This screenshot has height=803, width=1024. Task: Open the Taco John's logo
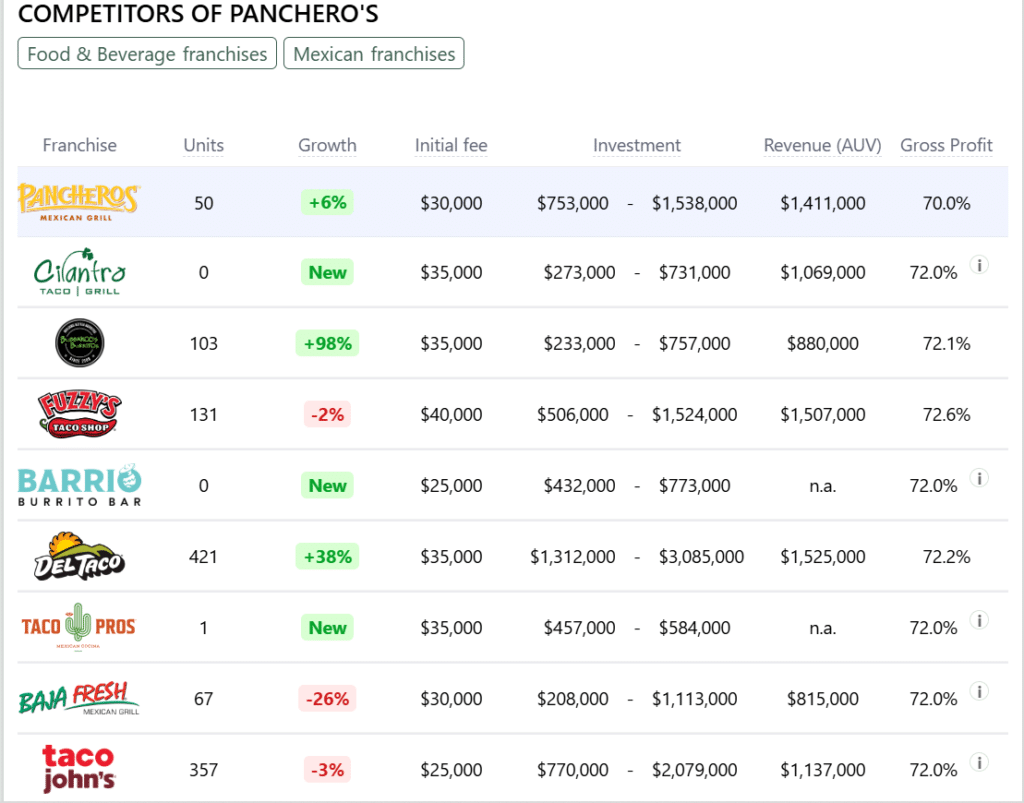(79, 769)
